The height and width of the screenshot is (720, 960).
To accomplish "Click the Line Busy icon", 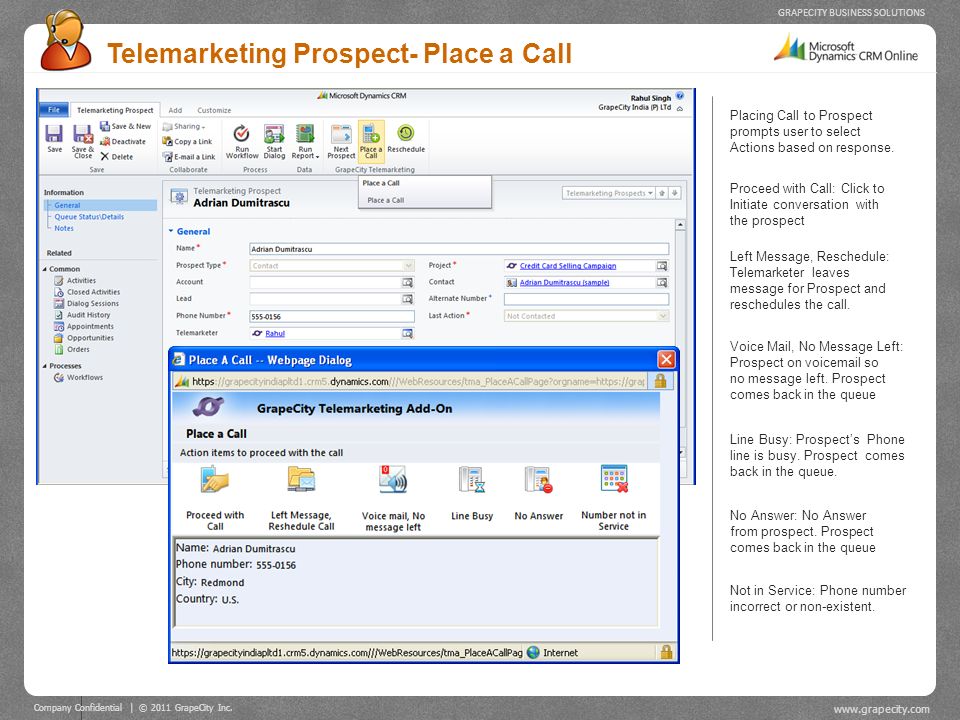I will coord(472,479).
